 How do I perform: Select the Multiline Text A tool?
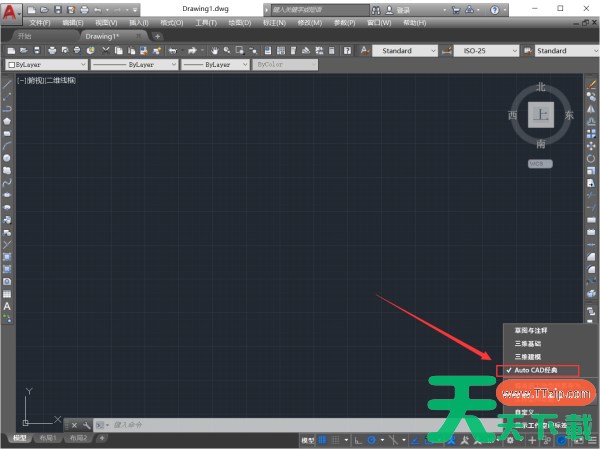[x=7, y=306]
